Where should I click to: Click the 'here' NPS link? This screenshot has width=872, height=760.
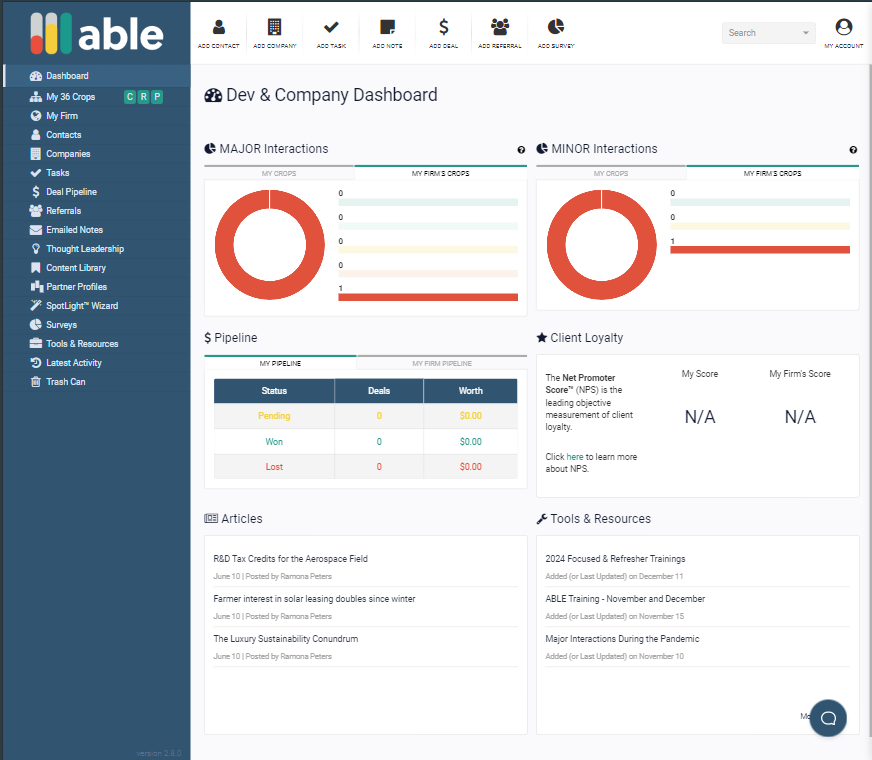pos(575,457)
